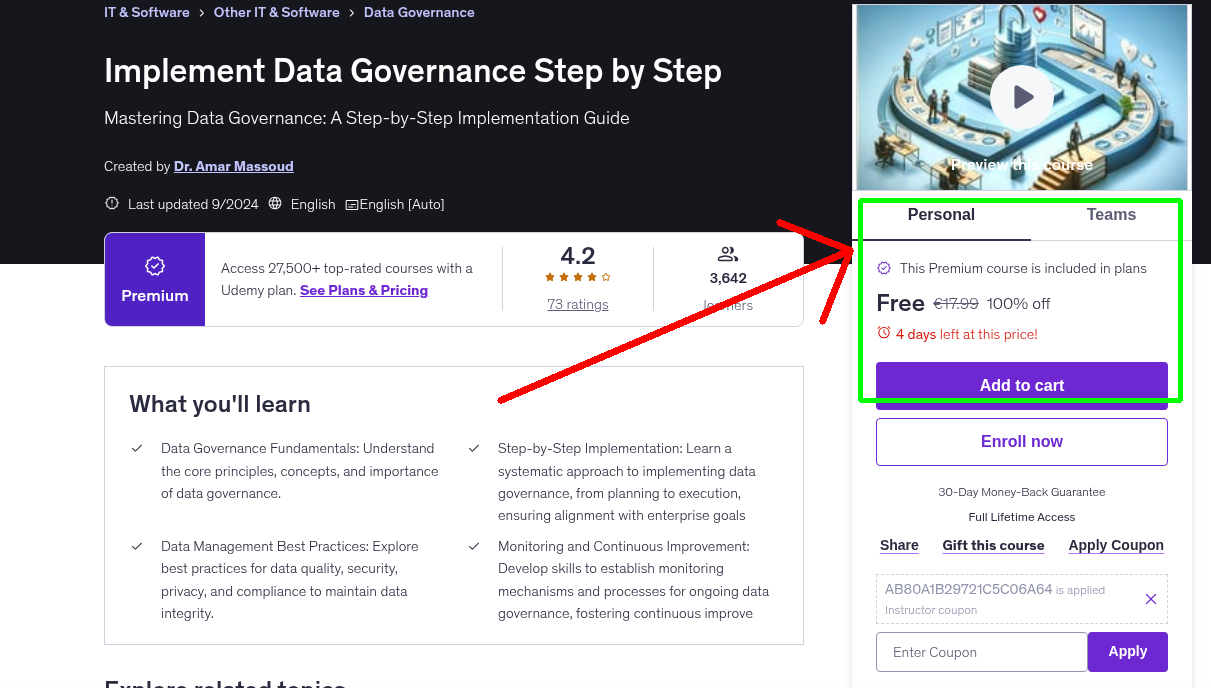Open See Plans & Pricing link
Image resolution: width=1211 pixels, height=688 pixels.
pos(364,290)
